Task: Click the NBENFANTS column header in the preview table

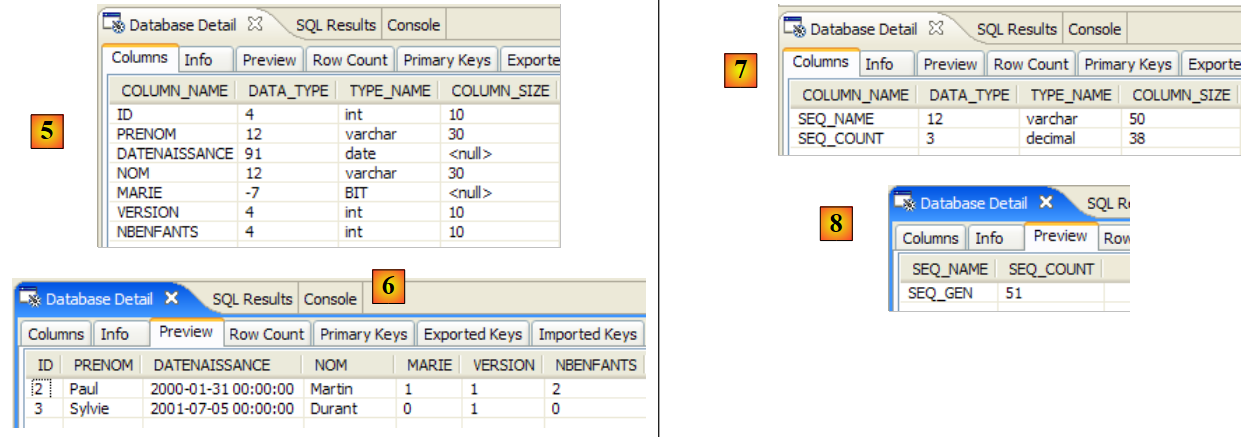Action: tap(594, 365)
